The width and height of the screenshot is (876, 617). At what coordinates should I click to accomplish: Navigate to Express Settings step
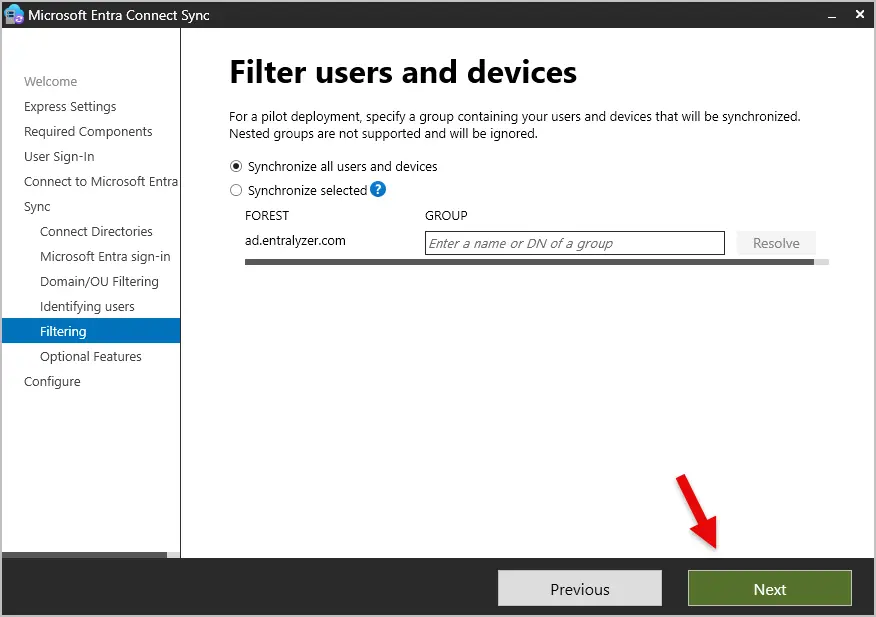70,106
